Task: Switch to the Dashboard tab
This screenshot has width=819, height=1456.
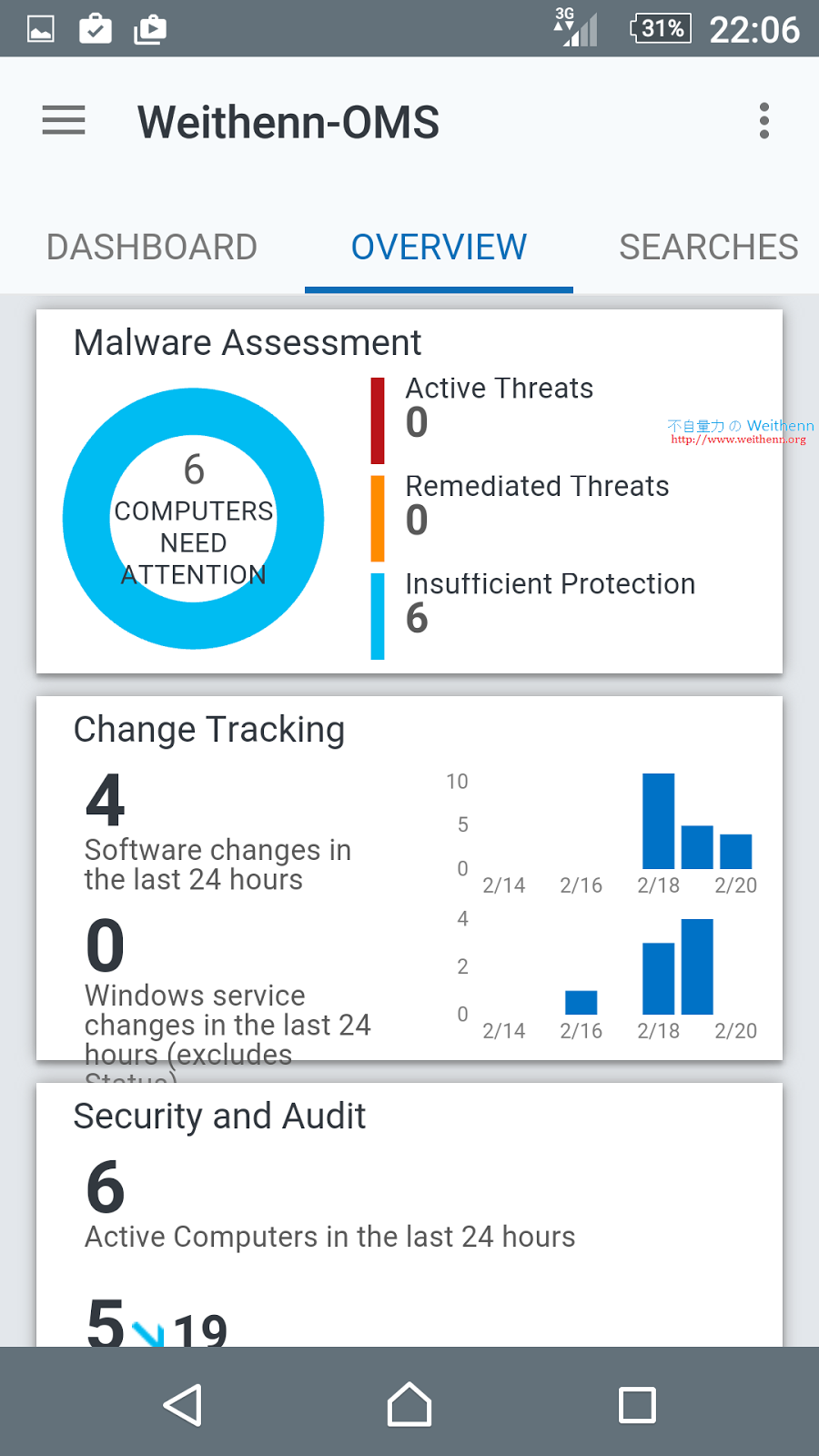Action: pos(152,248)
